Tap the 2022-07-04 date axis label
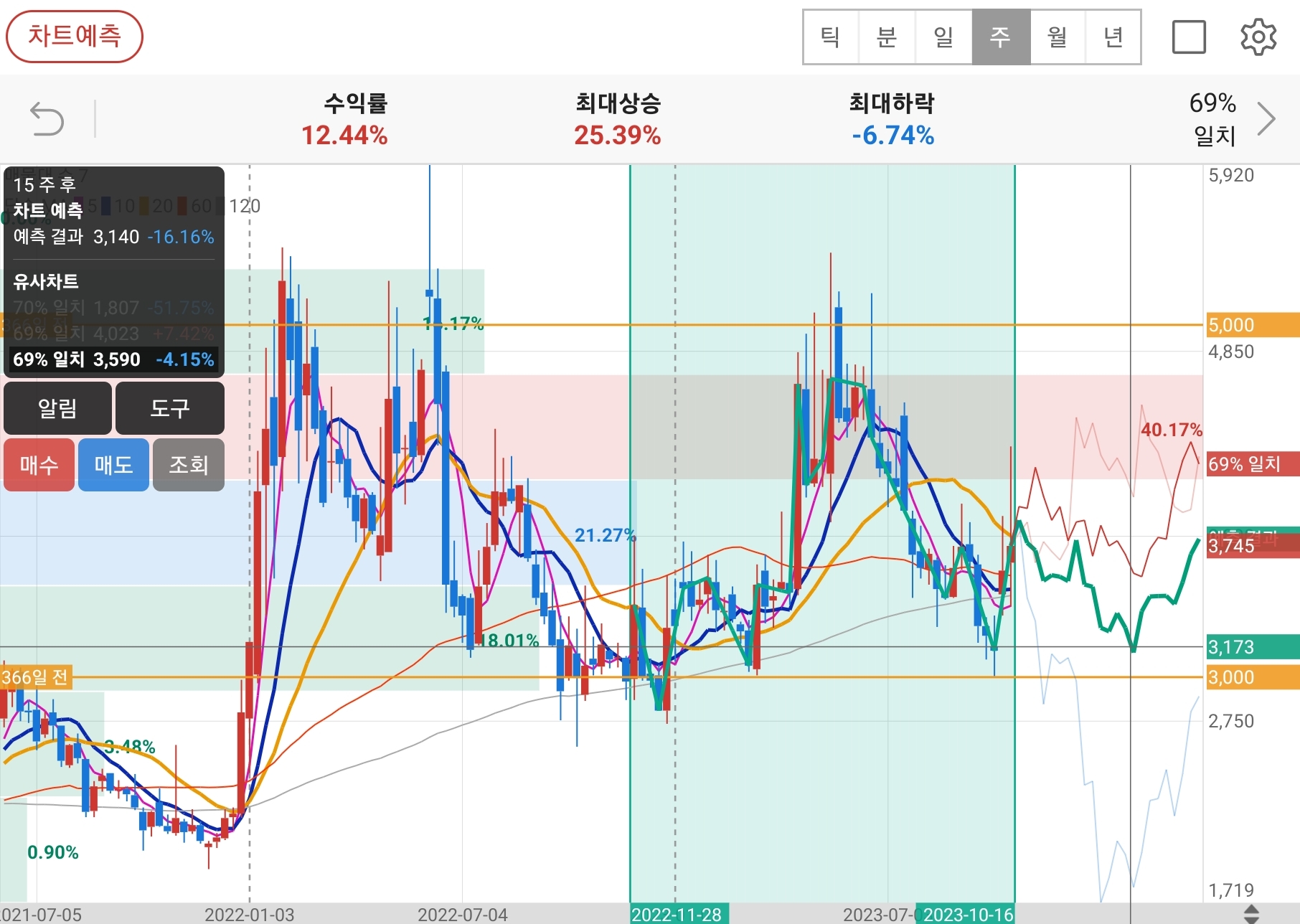This screenshot has height=924, width=1300. coord(463,915)
